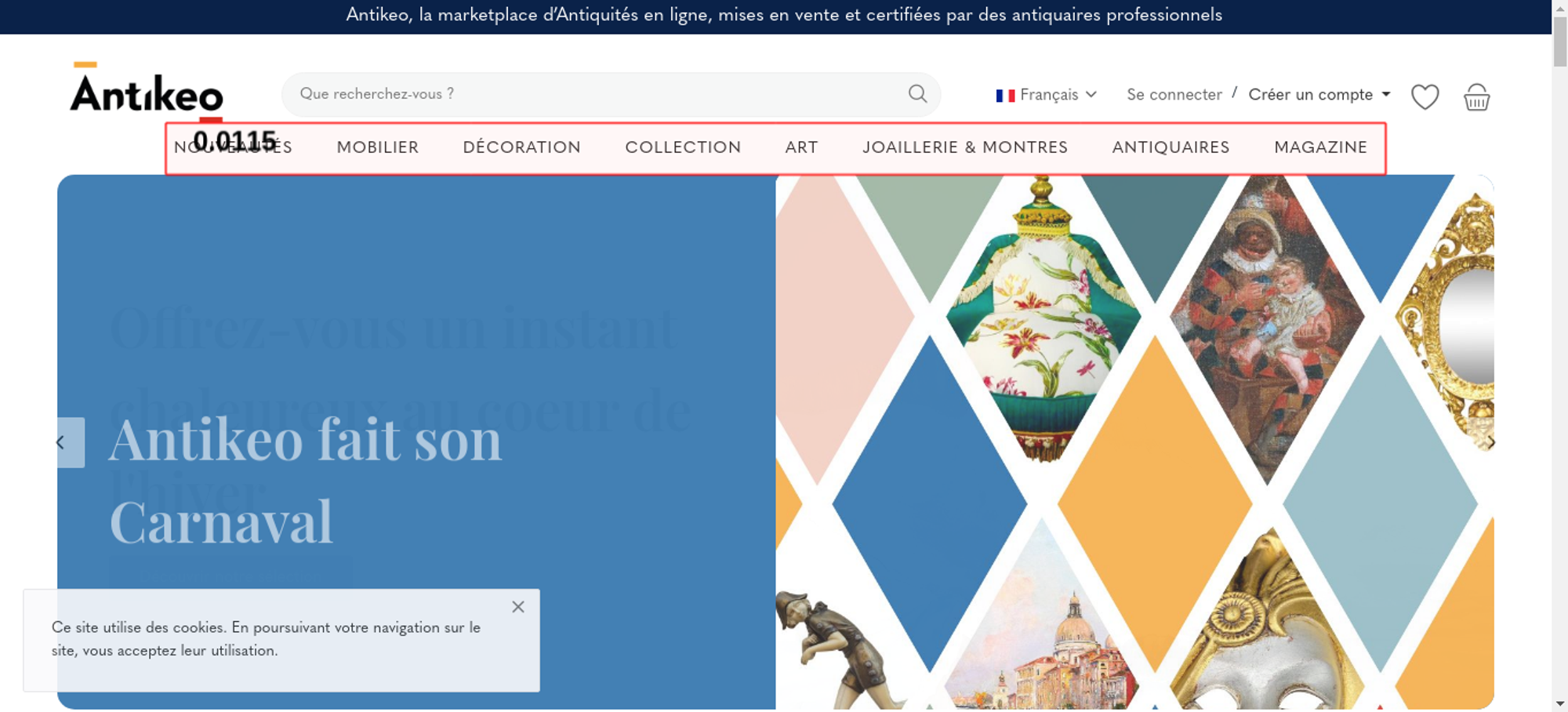Open the Collection menu item
This screenshot has width=1568, height=712.
(x=683, y=147)
